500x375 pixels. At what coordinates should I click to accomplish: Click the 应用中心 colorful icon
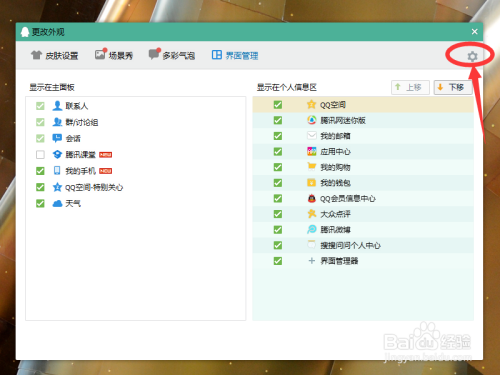point(312,151)
